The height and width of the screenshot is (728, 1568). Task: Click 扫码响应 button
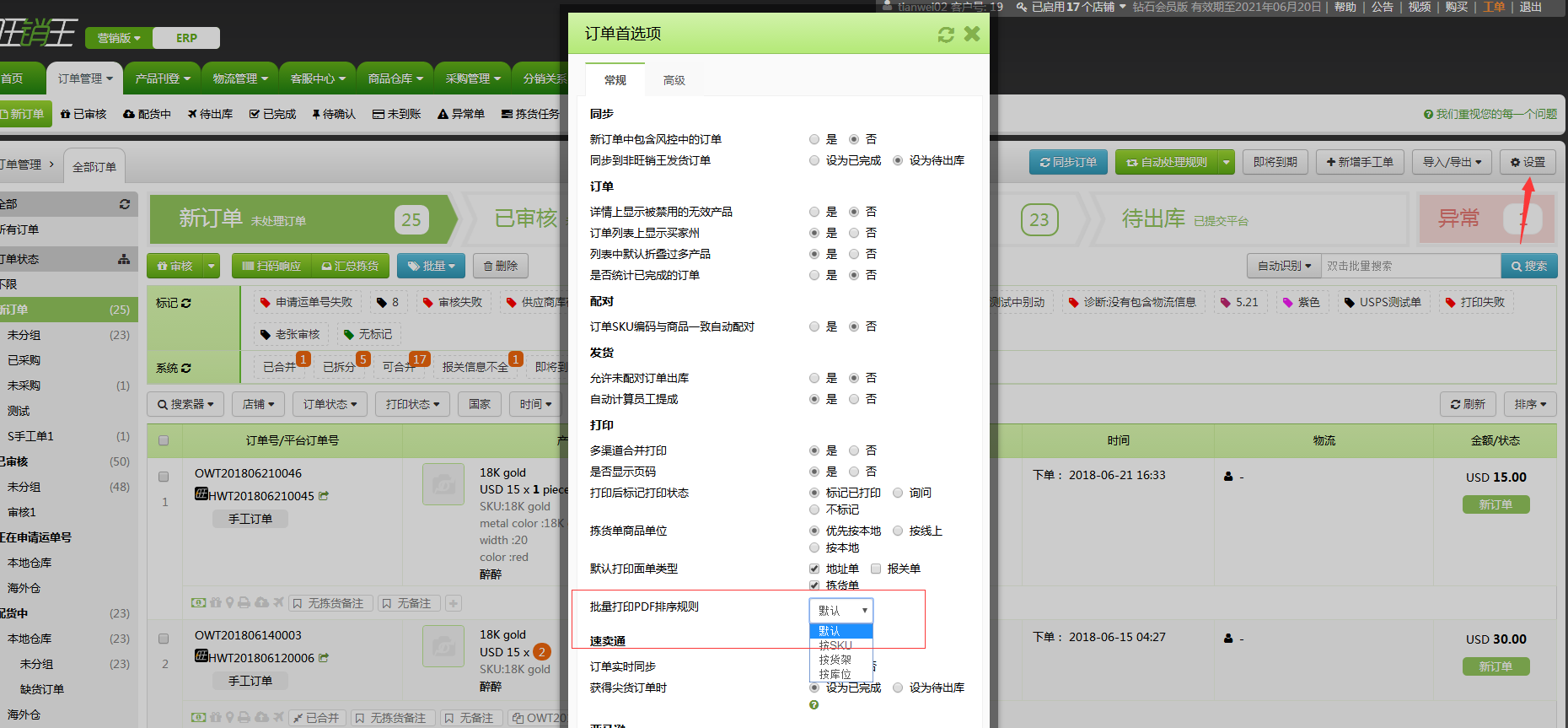[271, 266]
